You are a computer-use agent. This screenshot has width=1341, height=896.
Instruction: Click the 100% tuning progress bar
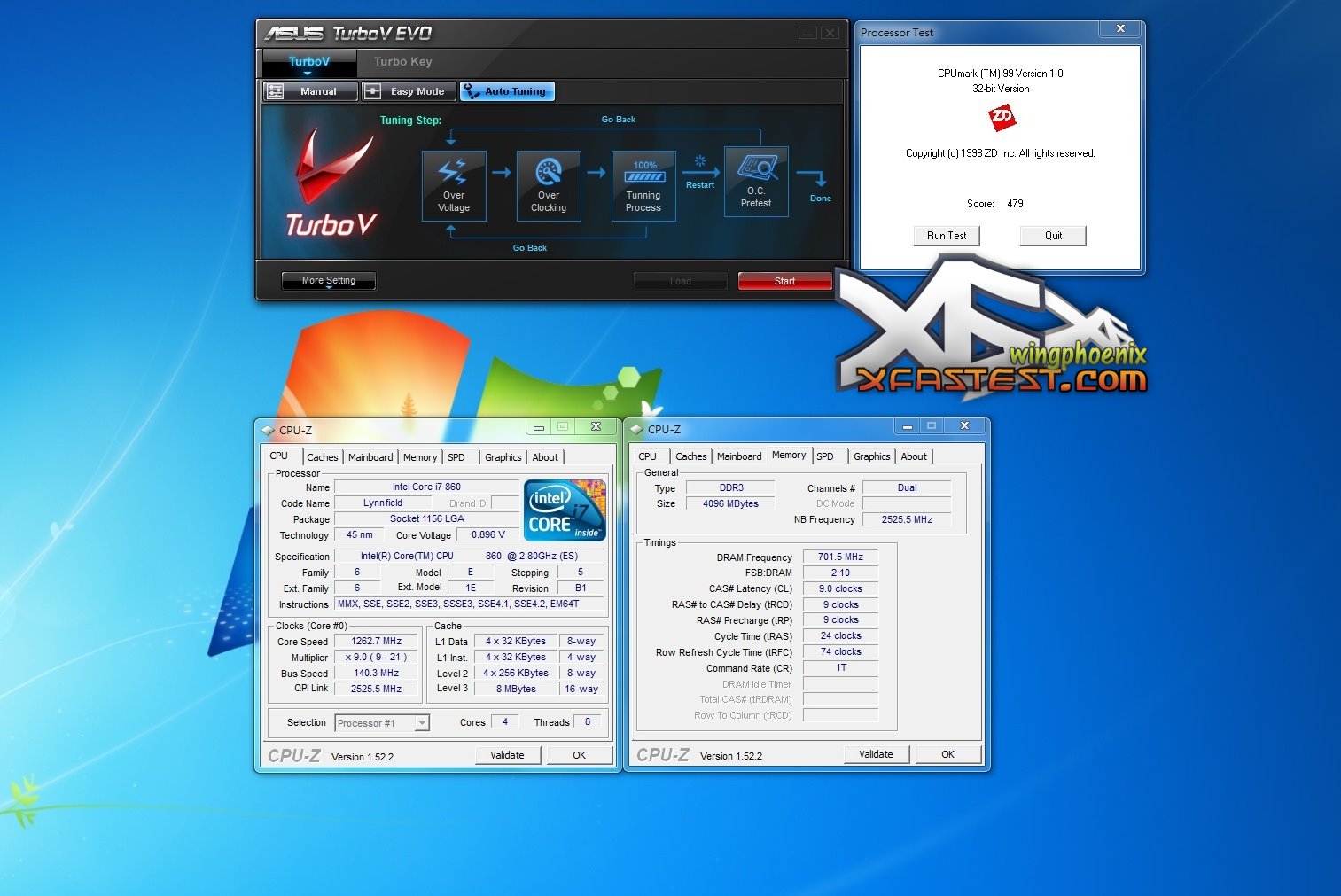pyautogui.click(x=645, y=176)
